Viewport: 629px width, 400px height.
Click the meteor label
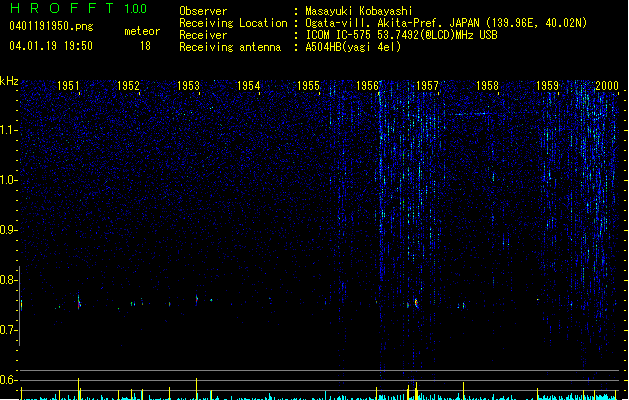coord(142,31)
